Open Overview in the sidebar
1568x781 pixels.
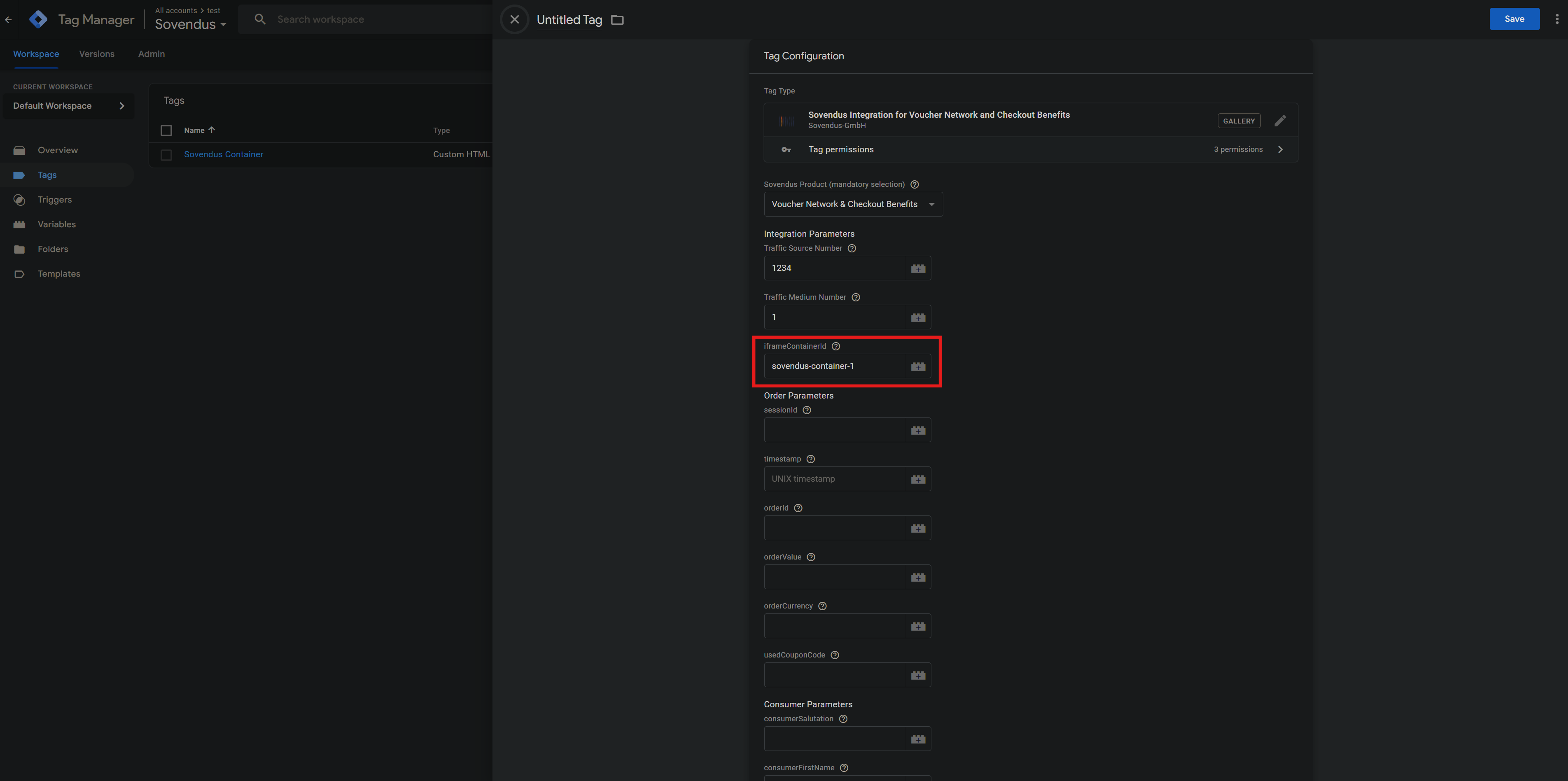click(x=57, y=150)
